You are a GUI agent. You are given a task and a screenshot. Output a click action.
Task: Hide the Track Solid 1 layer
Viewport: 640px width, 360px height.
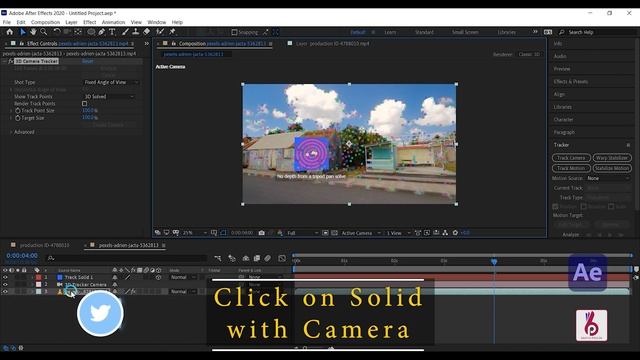[5, 277]
